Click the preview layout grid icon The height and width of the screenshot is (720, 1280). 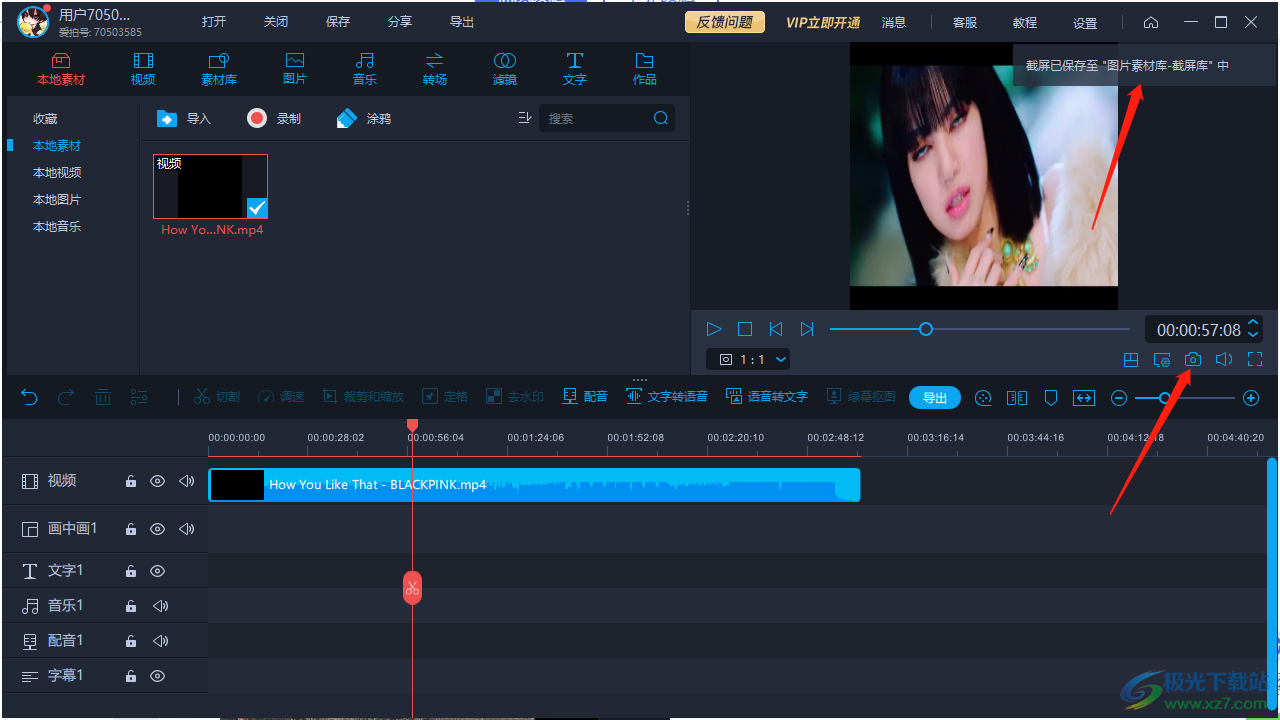pyautogui.click(x=1131, y=360)
